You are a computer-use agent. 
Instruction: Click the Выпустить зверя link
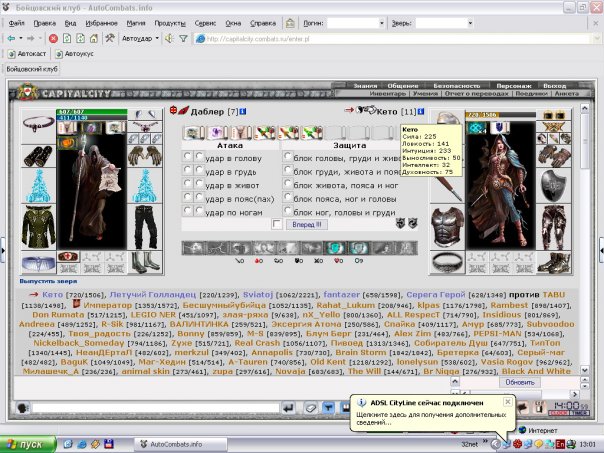click(x=49, y=281)
